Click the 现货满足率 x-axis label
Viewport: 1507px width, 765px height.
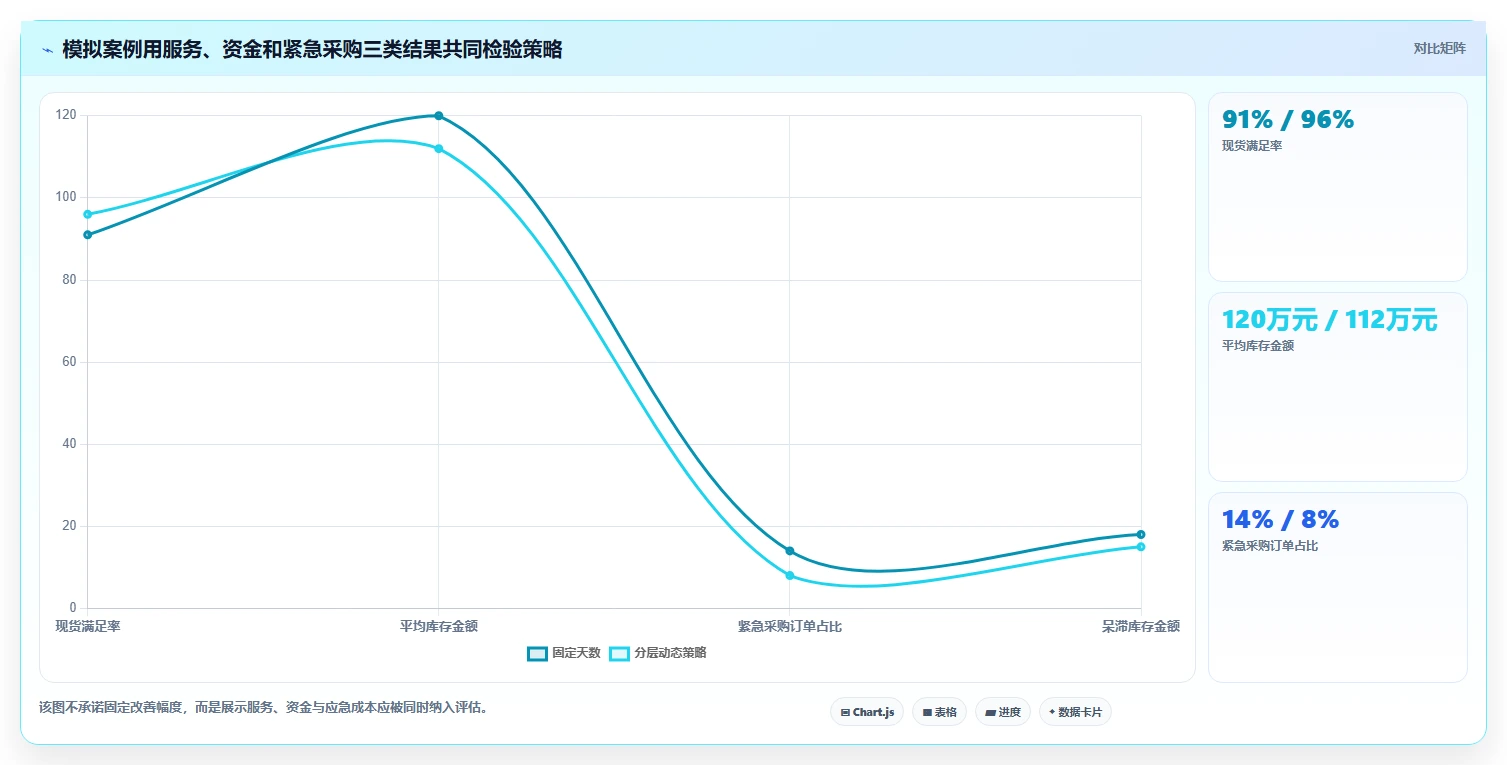pos(88,626)
